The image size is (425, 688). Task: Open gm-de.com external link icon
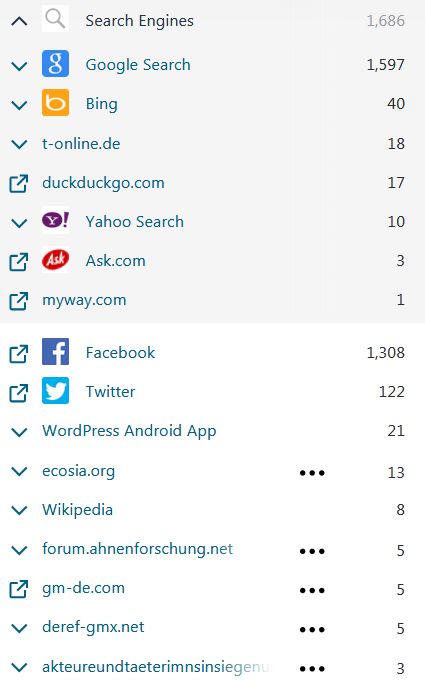coord(19,589)
